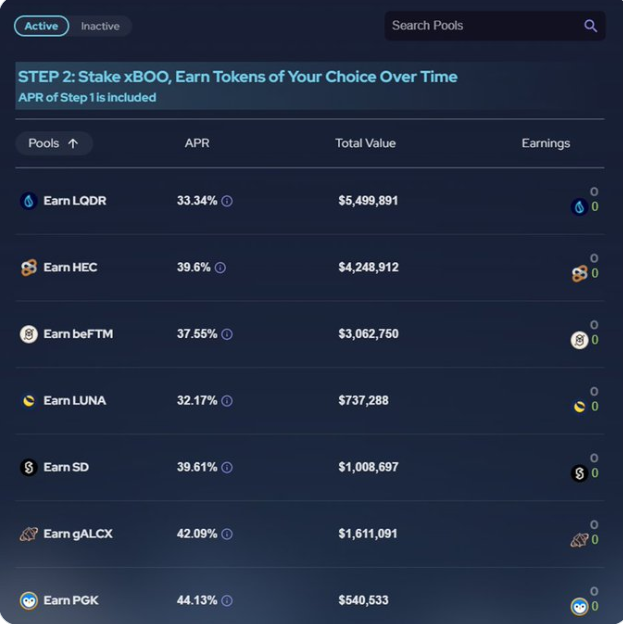Click the LQDR droplet token icon

[x=29, y=201]
